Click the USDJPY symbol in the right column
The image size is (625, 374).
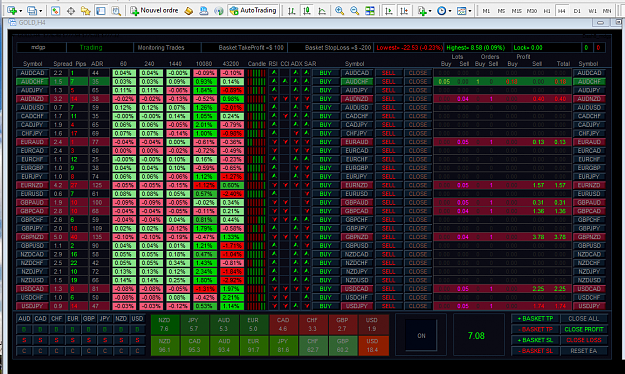(x=589, y=306)
